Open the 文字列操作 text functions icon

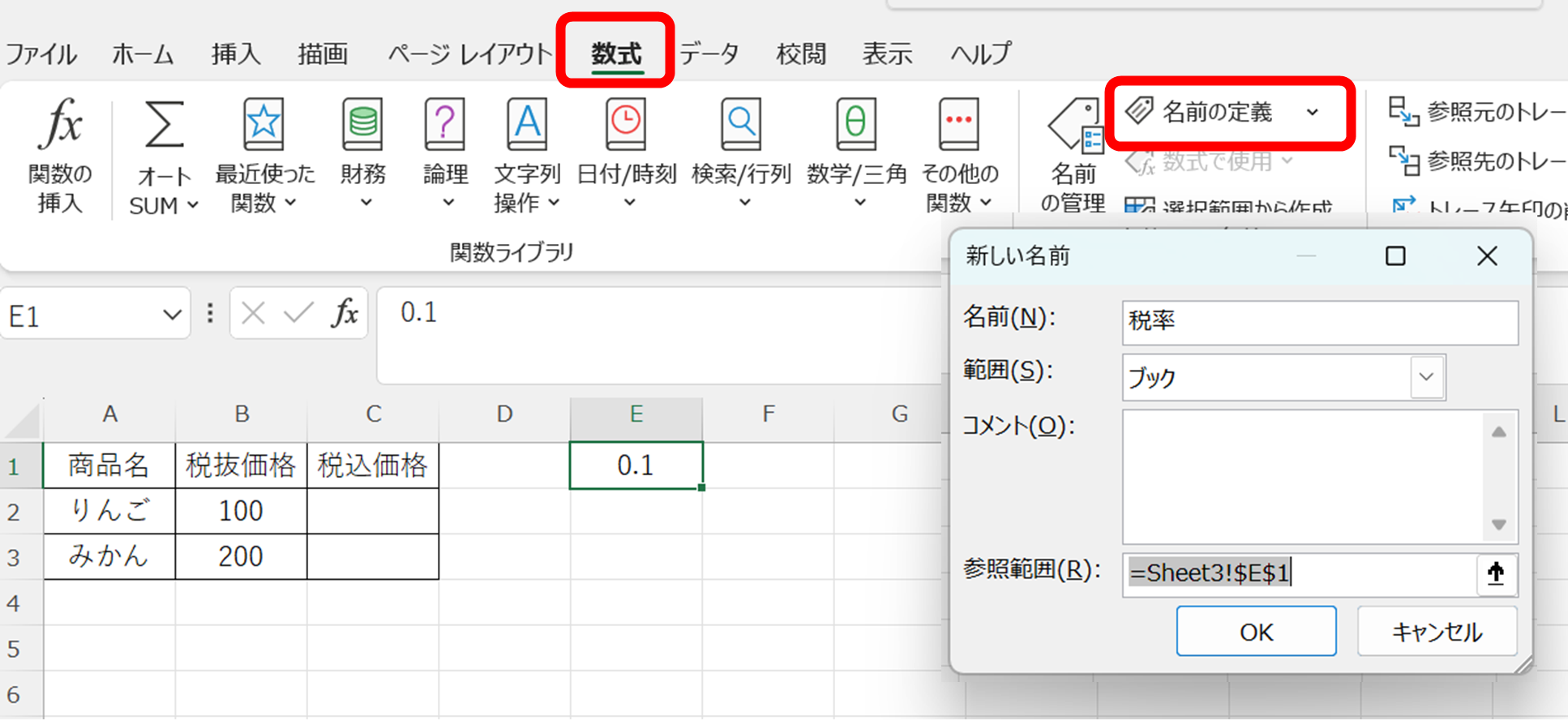(x=527, y=126)
